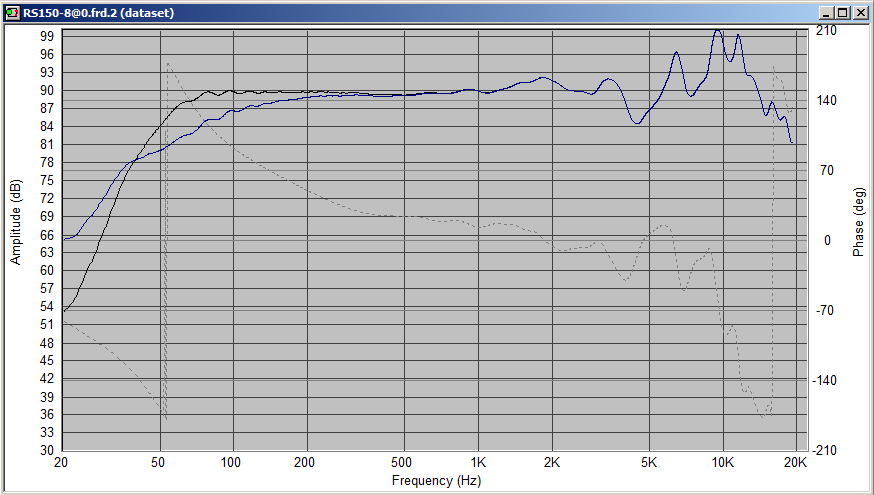This screenshot has height=495, width=874.
Task: Click the '1K' frequency tick label
Action: [478, 463]
